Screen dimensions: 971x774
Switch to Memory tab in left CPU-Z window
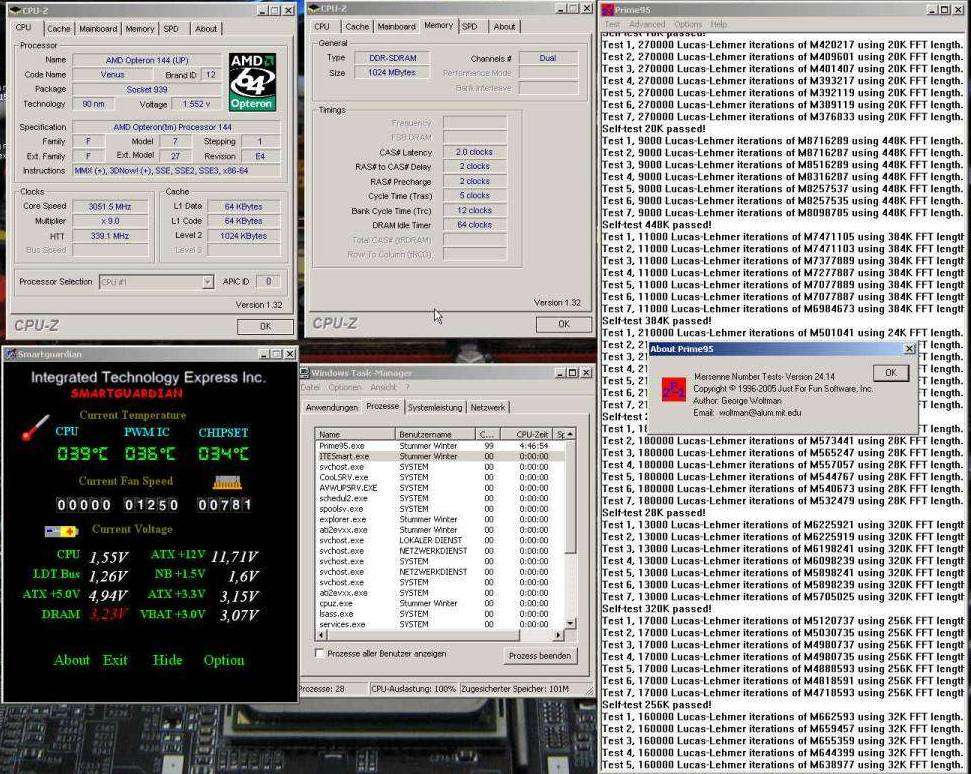click(140, 28)
